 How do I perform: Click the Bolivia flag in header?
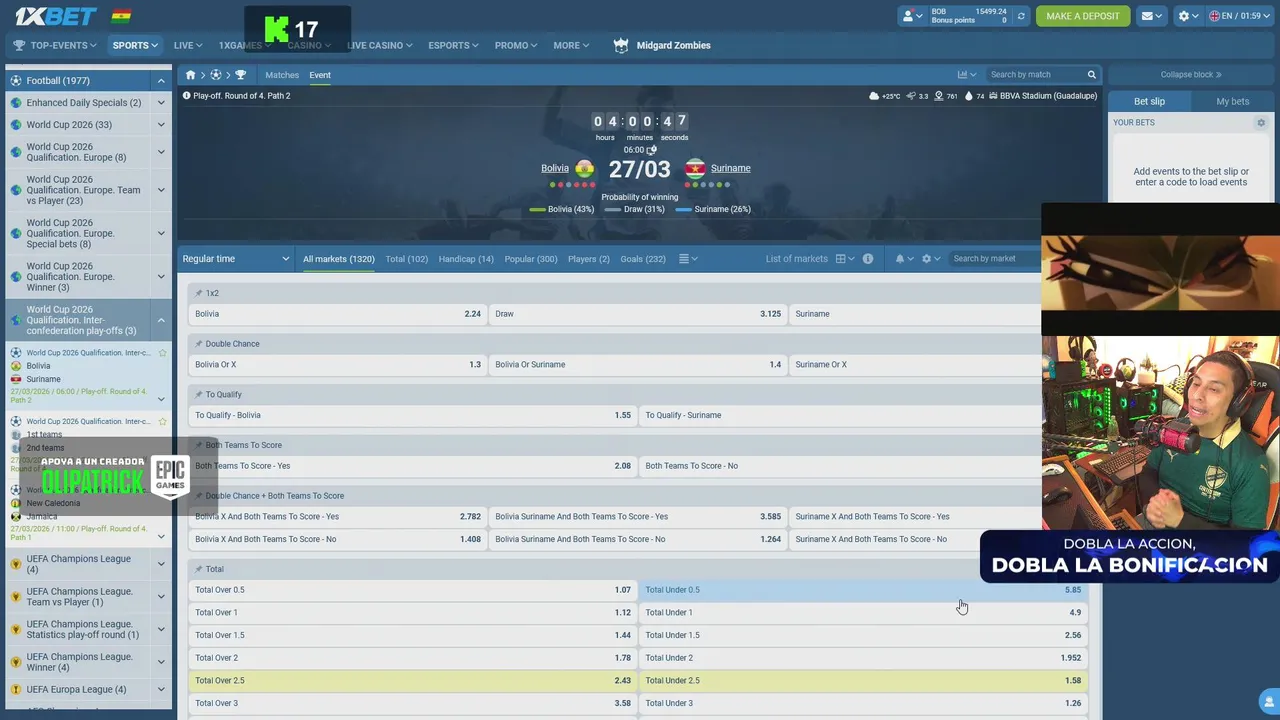pyautogui.click(x=121, y=16)
